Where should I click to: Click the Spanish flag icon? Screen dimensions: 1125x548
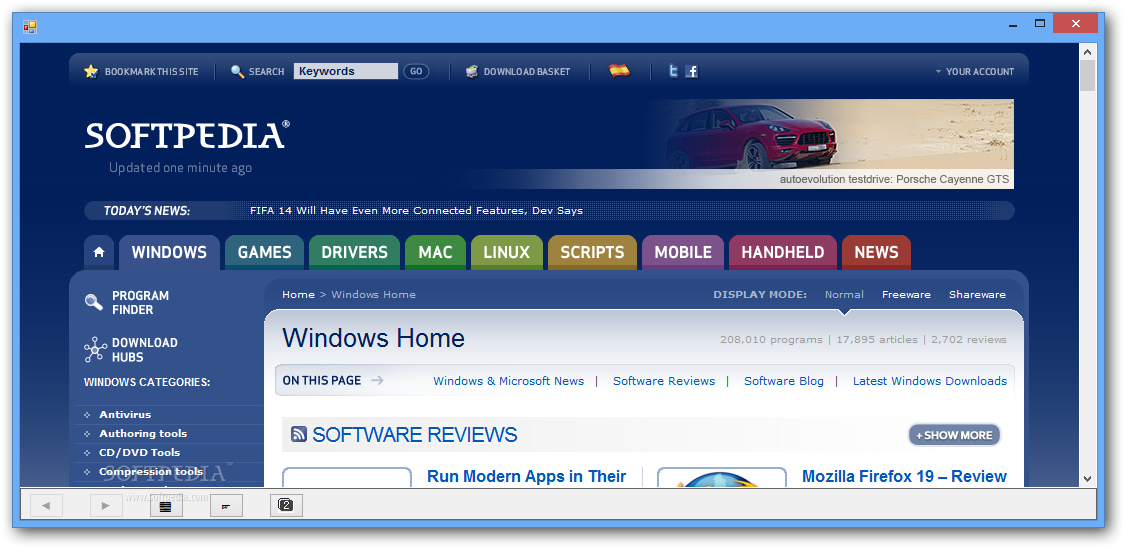[x=619, y=70]
